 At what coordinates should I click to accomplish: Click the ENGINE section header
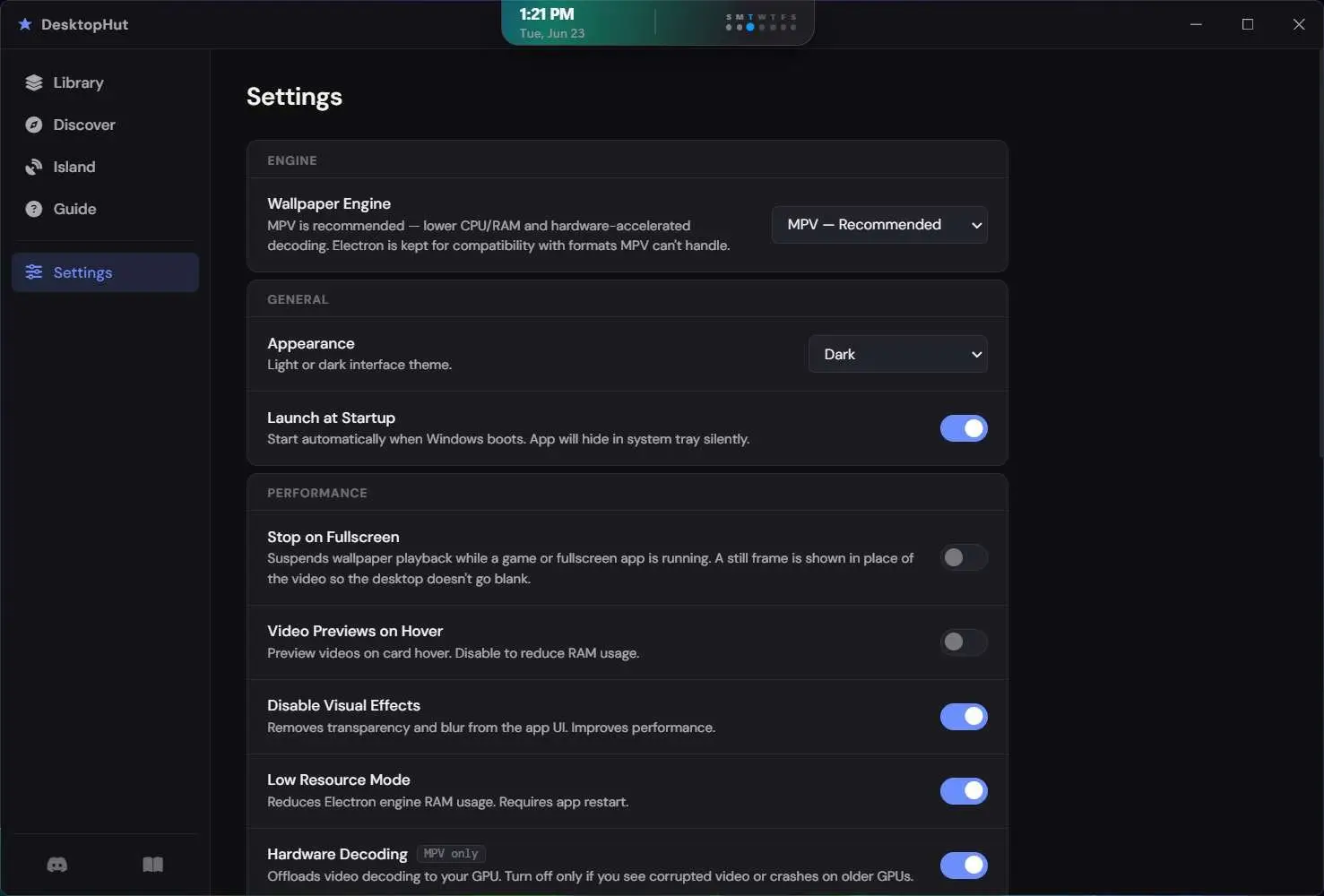click(x=292, y=160)
